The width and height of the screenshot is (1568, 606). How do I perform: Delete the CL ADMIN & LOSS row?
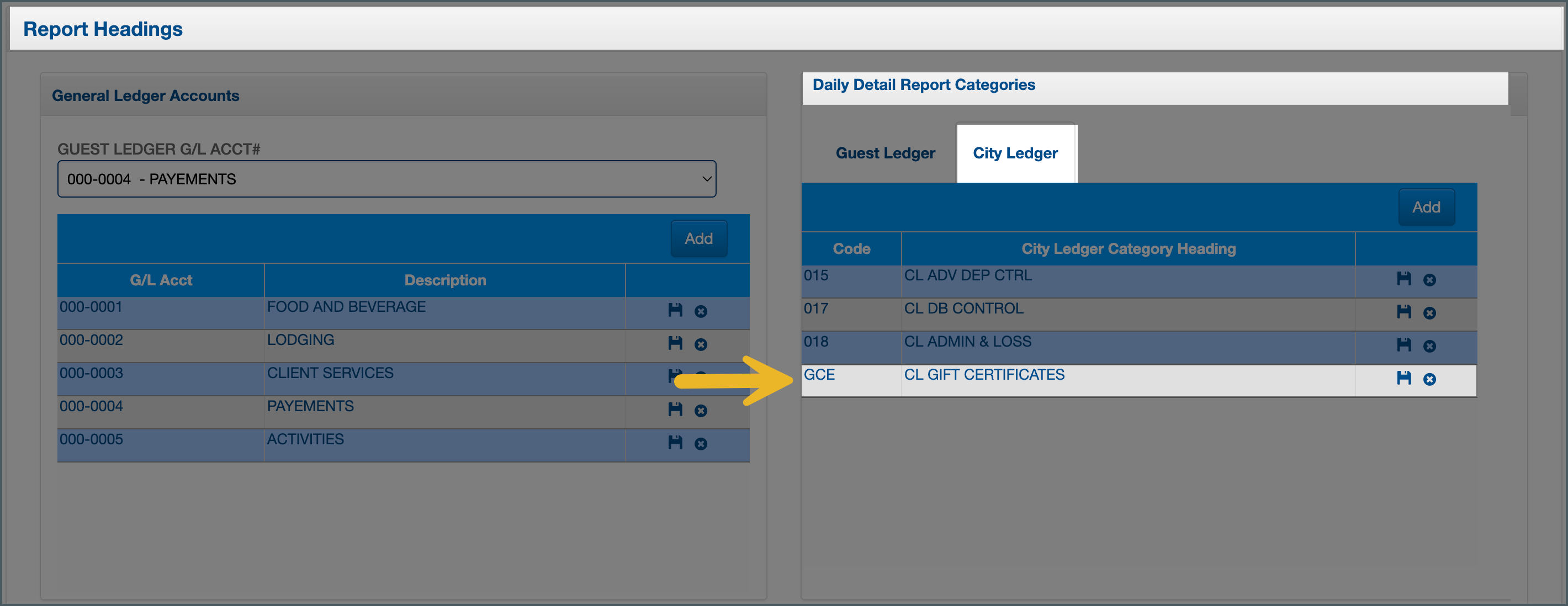1430,347
